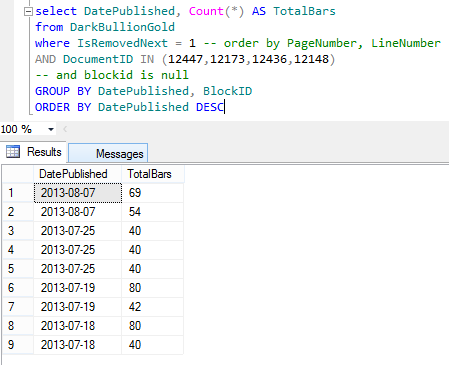Image resolution: width=449 pixels, height=365 pixels.
Task: Select row header number 9
Action: click(x=18, y=345)
